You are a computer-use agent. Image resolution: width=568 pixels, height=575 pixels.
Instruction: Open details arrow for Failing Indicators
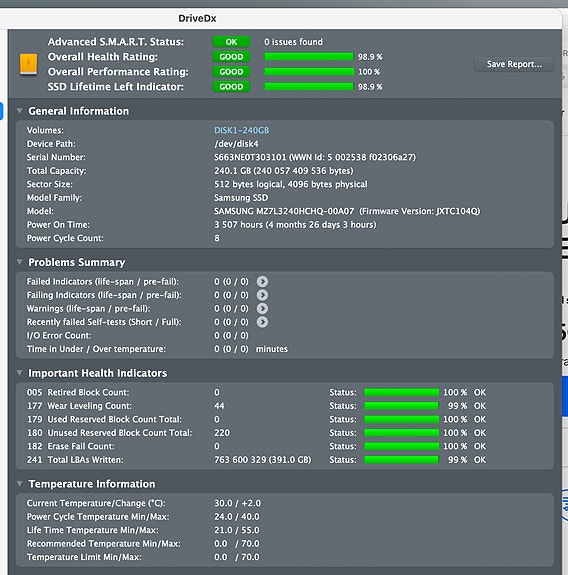262,295
